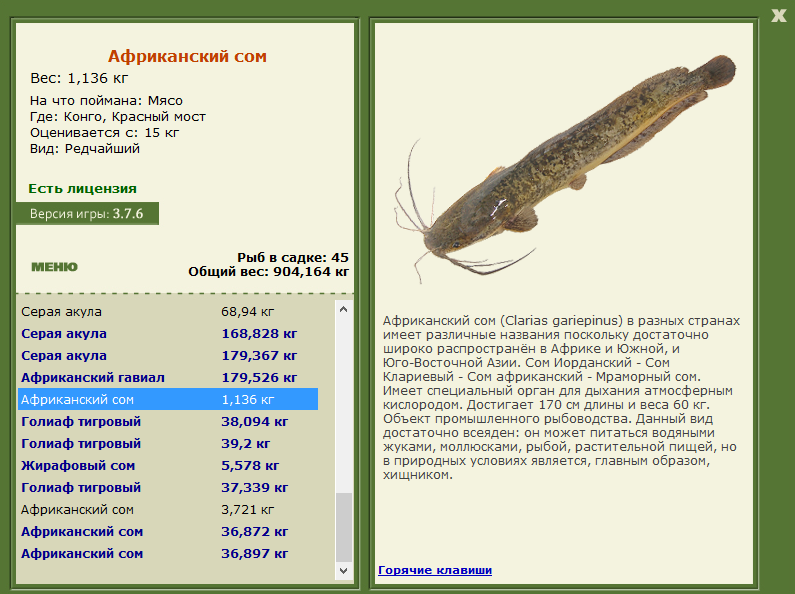The width and height of the screenshot is (795, 594).
Task: Click the Африканский сом title heading
Action: click(187, 56)
